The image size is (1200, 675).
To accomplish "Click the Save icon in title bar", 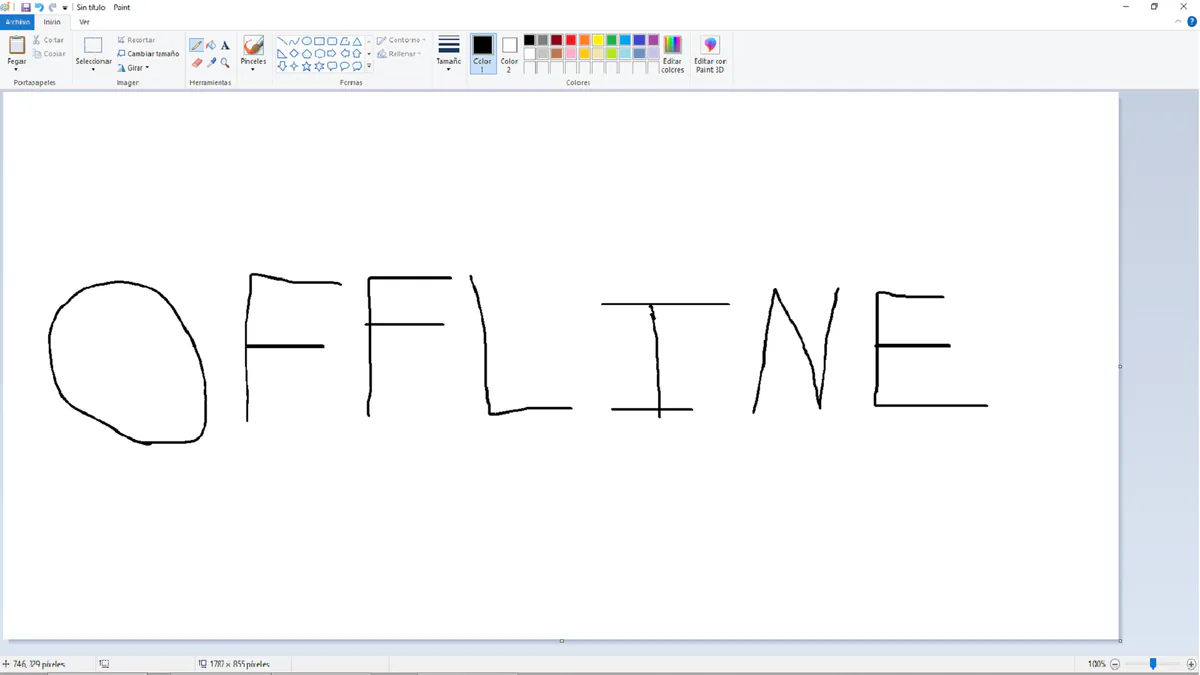I will coord(25,7).
